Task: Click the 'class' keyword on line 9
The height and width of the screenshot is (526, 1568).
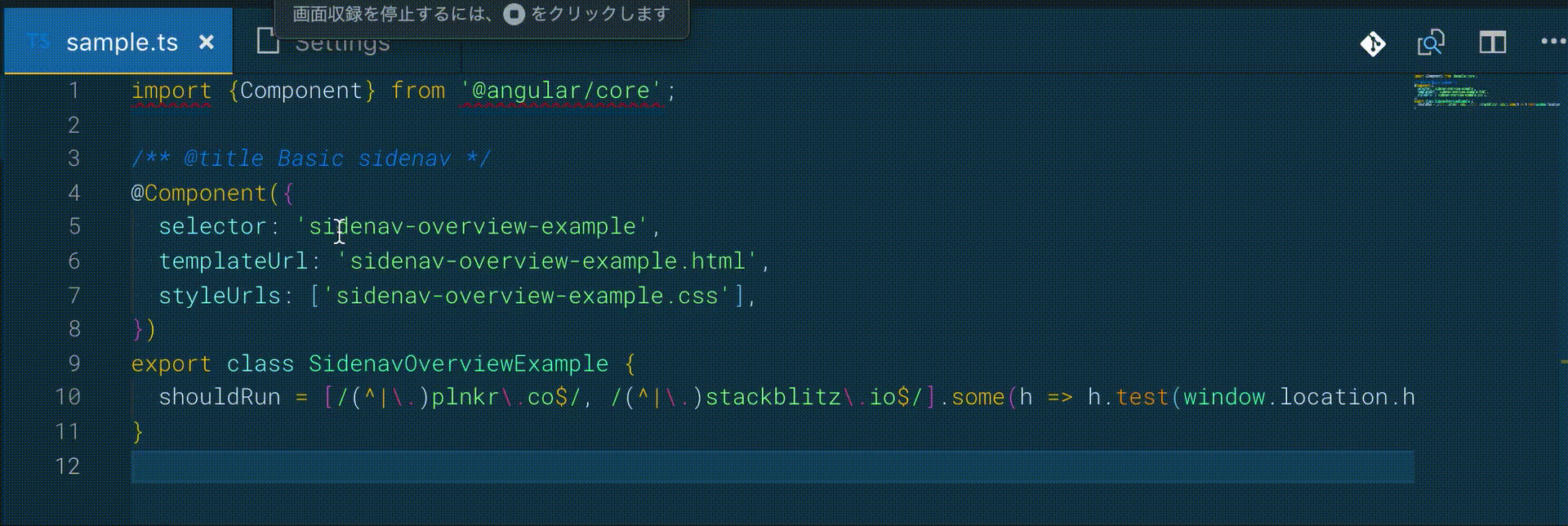Action: (260, 363)
